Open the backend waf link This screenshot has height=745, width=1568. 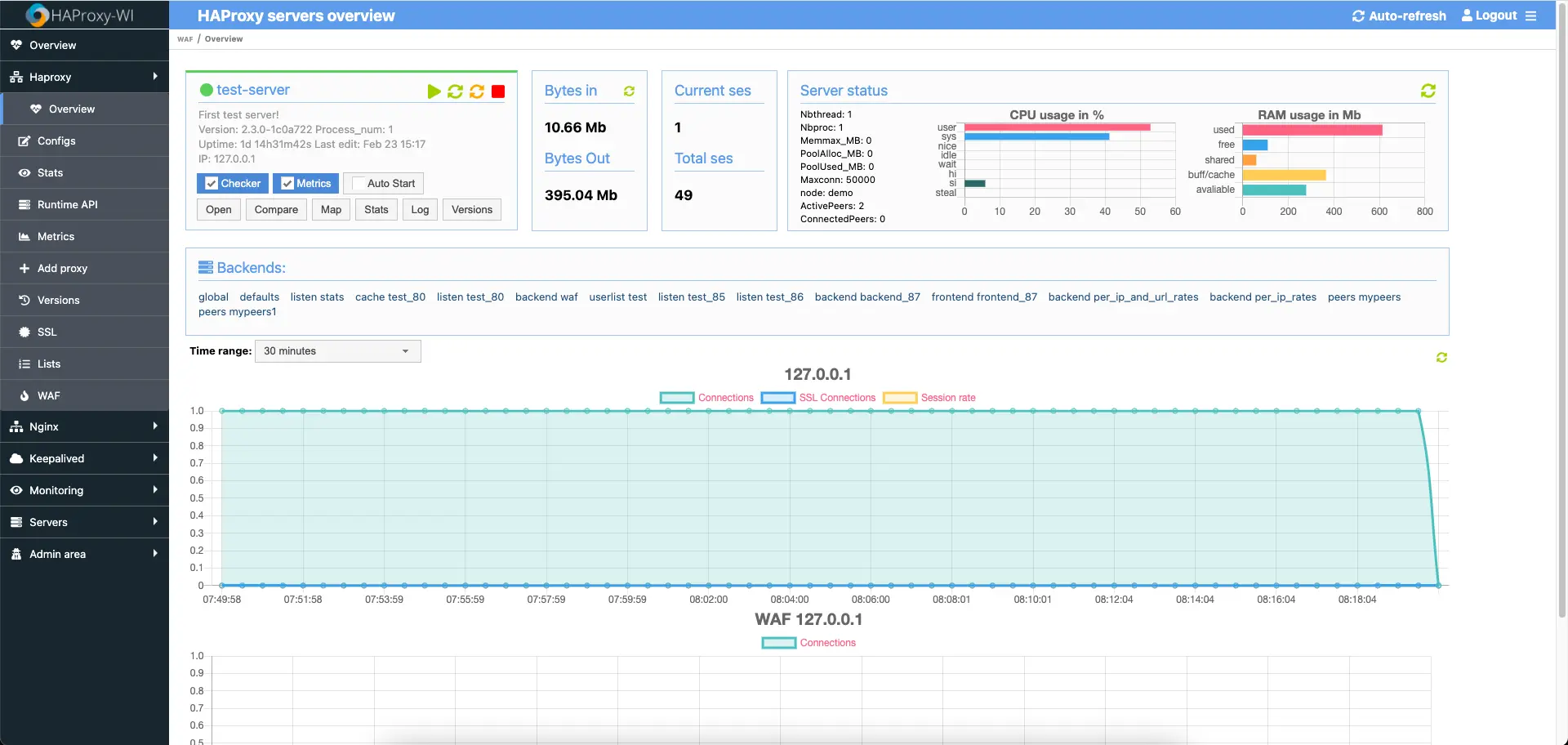[546, 297]
